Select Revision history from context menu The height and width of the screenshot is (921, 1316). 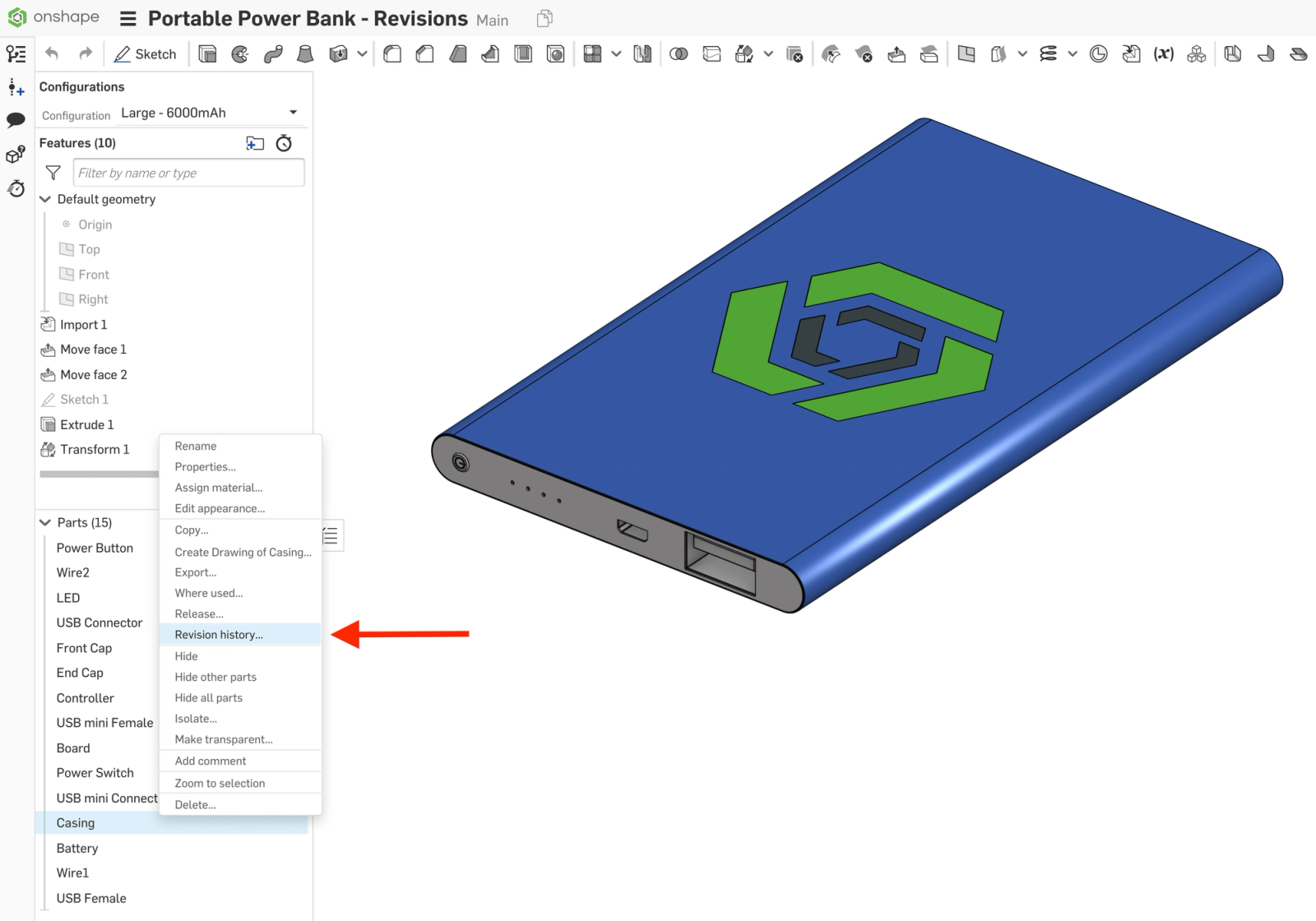click(x=219, y=635)
